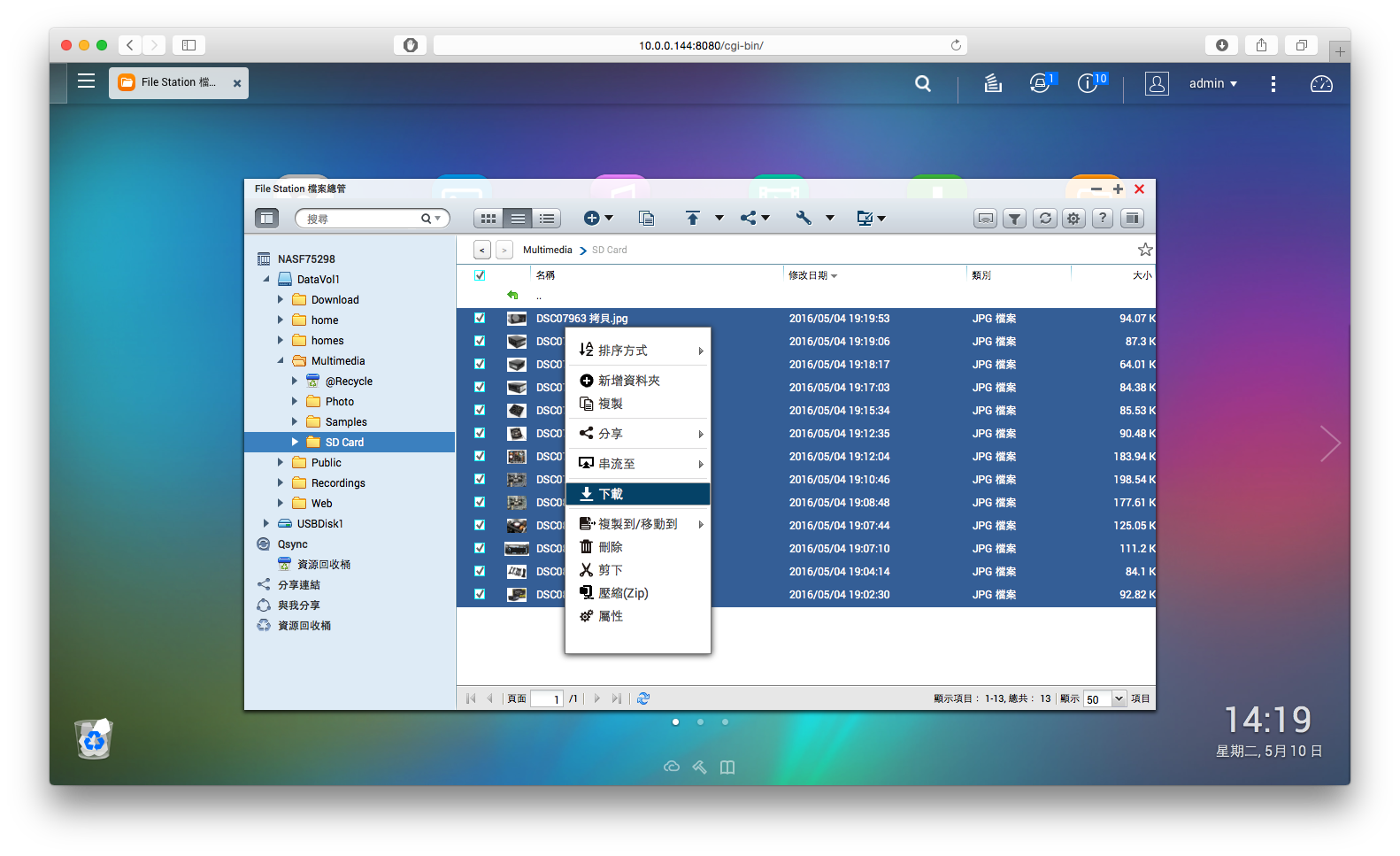Refresh the file list from toolbar
Image resolution: width=1400 pixels, height=856 pixels.
(x=1045, y=219)
